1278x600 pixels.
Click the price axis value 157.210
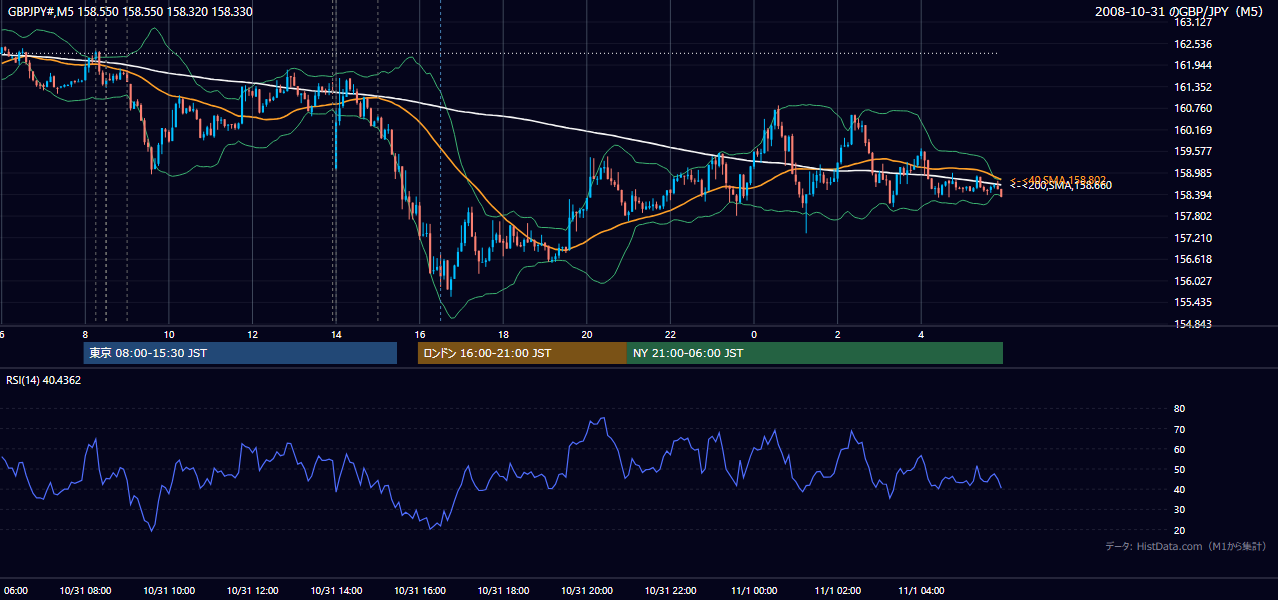(1192, 238)
